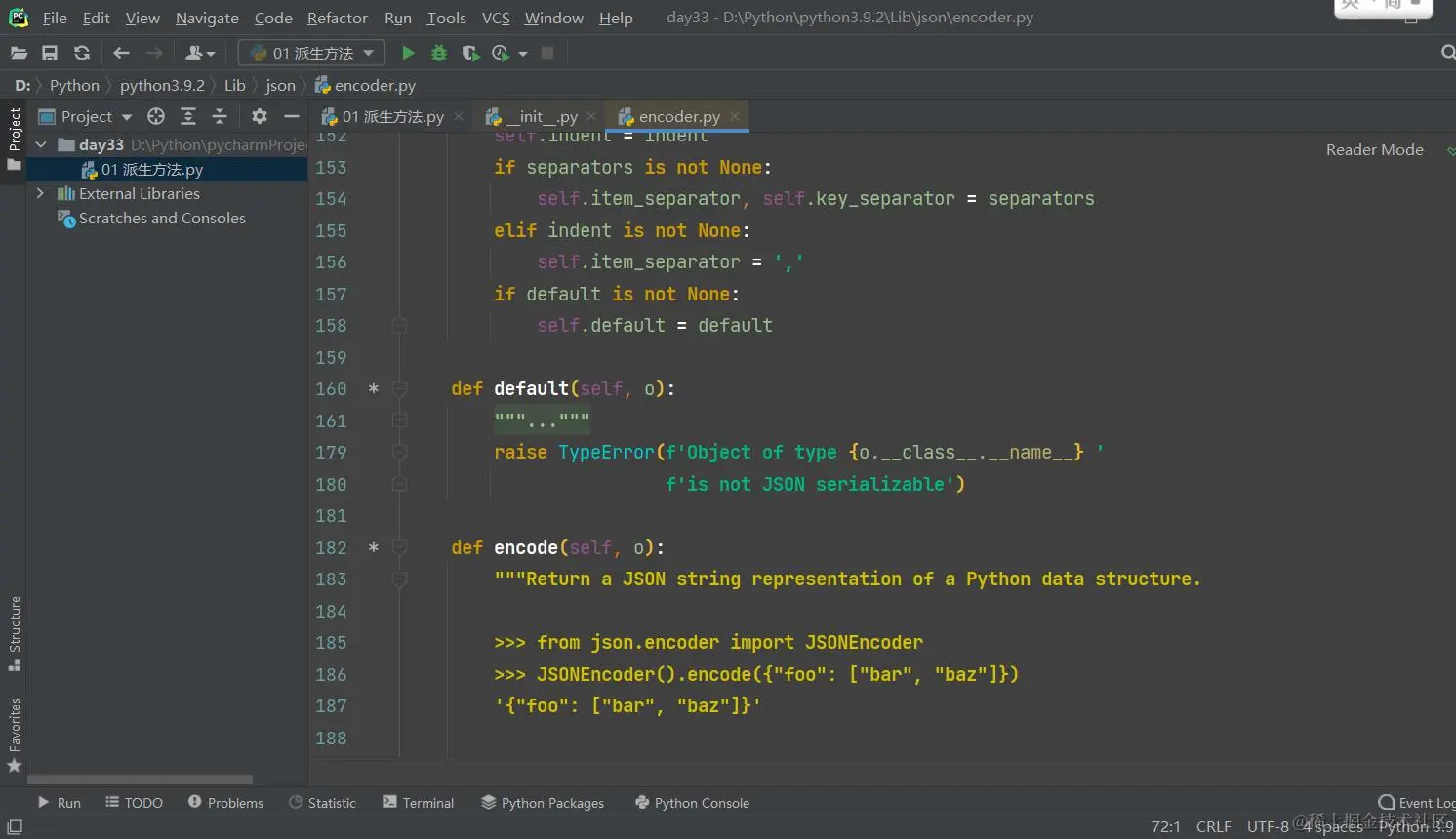Click the Expand All icon in Project panel
Image resolution: width=1456 pixels, height=839 pixels.
click(188, 116)
